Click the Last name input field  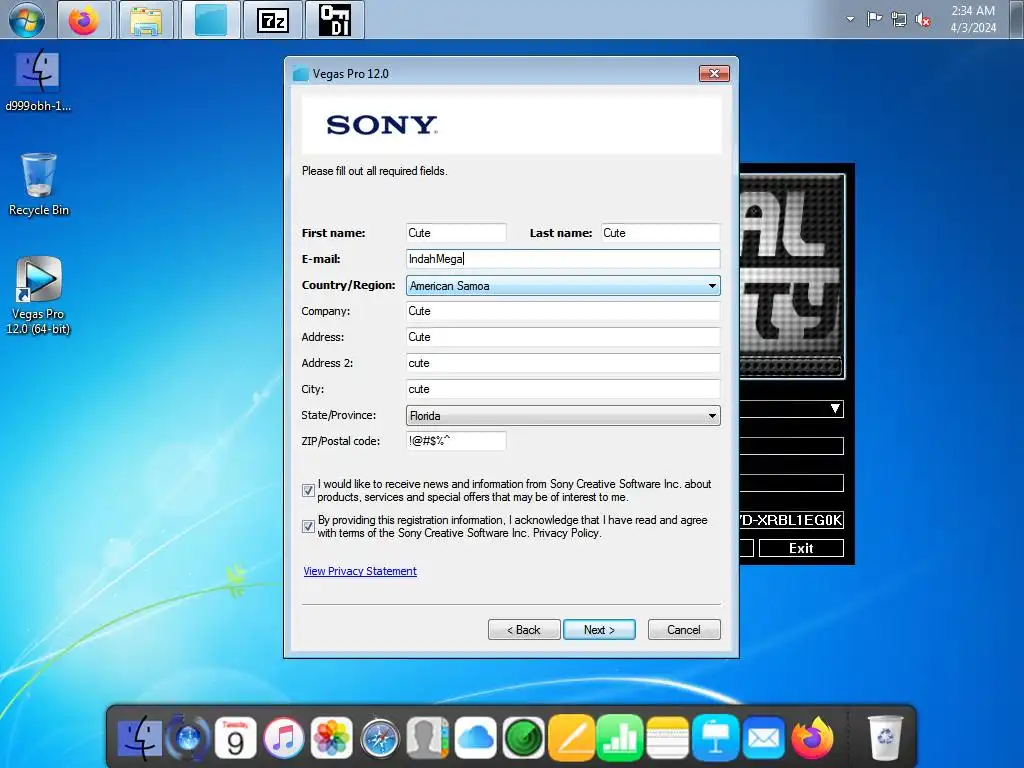[660, 233]
